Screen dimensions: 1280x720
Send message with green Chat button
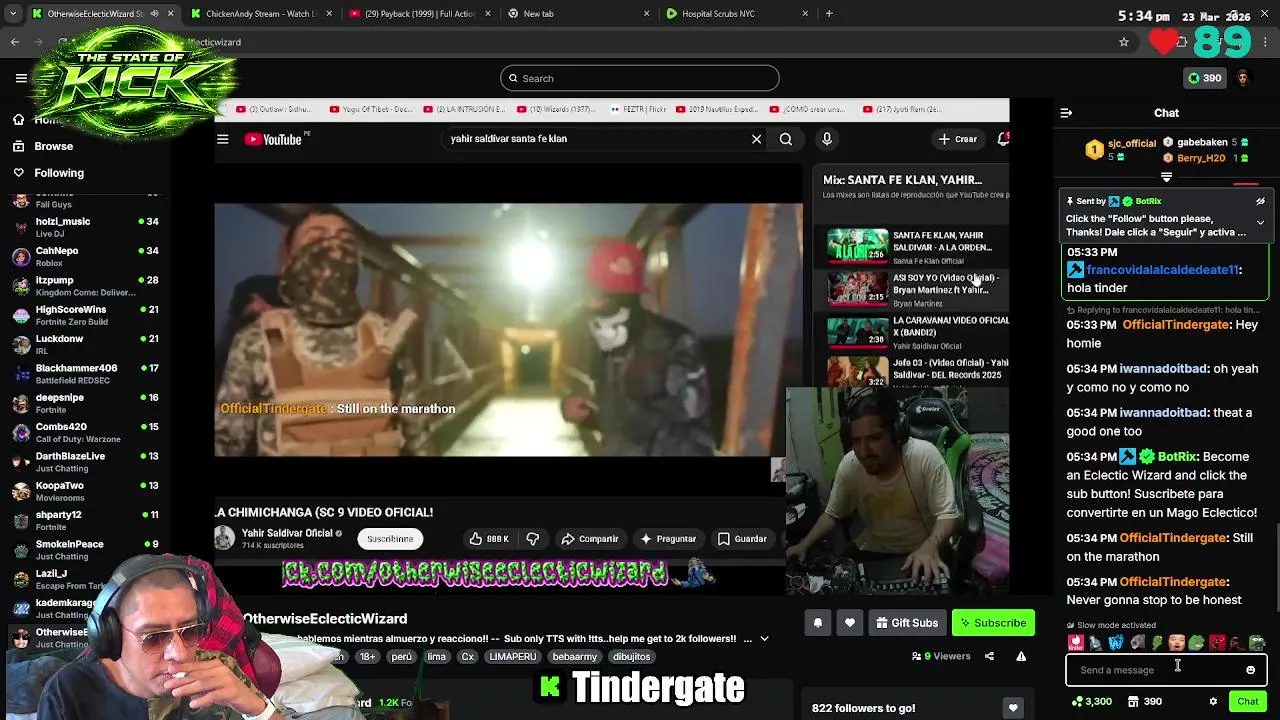pos(1247,702)
